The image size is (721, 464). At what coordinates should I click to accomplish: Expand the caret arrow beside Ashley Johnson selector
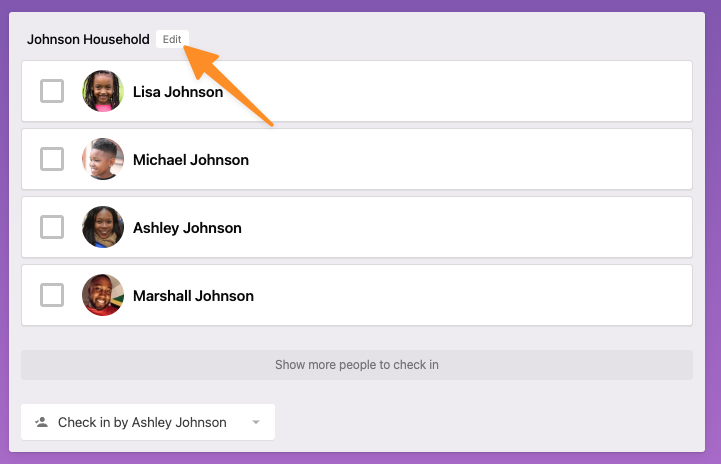click(x=256, y=422)
